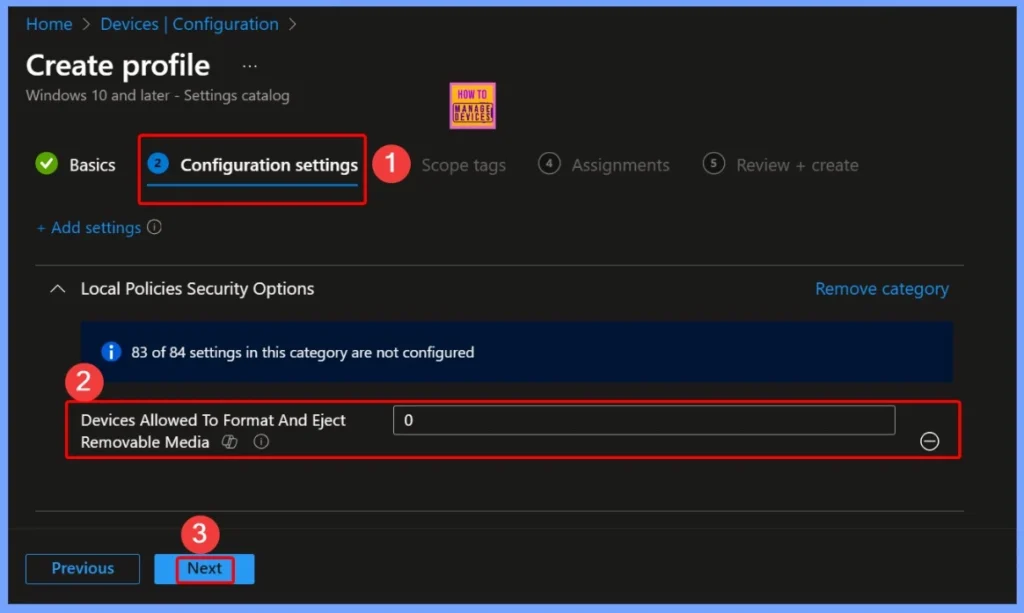
Task: Click the green checkmark Basics step icon
Action: pos(46,165)
